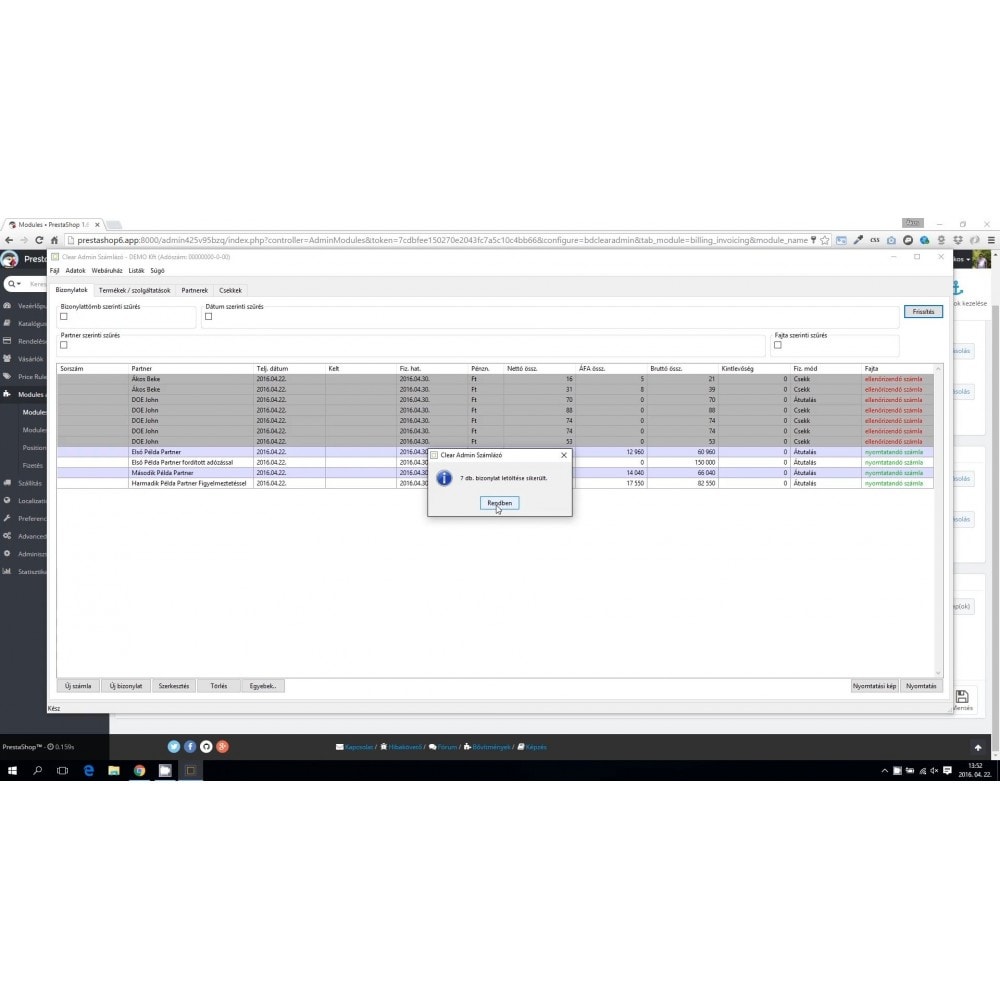This screenshot has width=1000, height=1000.
Task: Click browser back arrow
Action: coord(9,240)
